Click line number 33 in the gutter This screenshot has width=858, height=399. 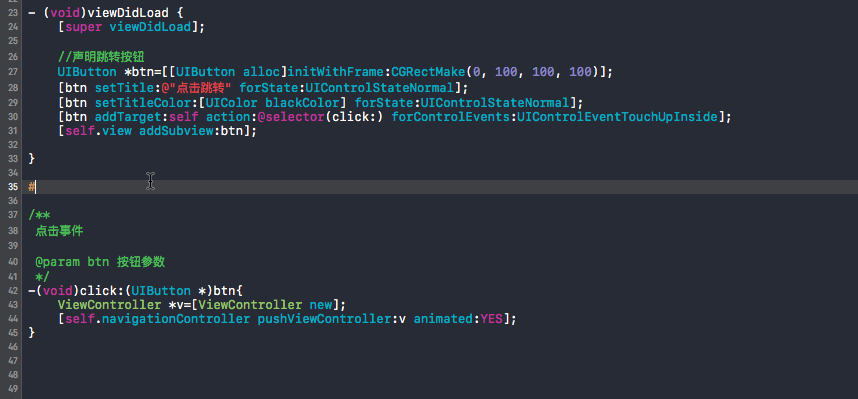click(x=13, y=159)
